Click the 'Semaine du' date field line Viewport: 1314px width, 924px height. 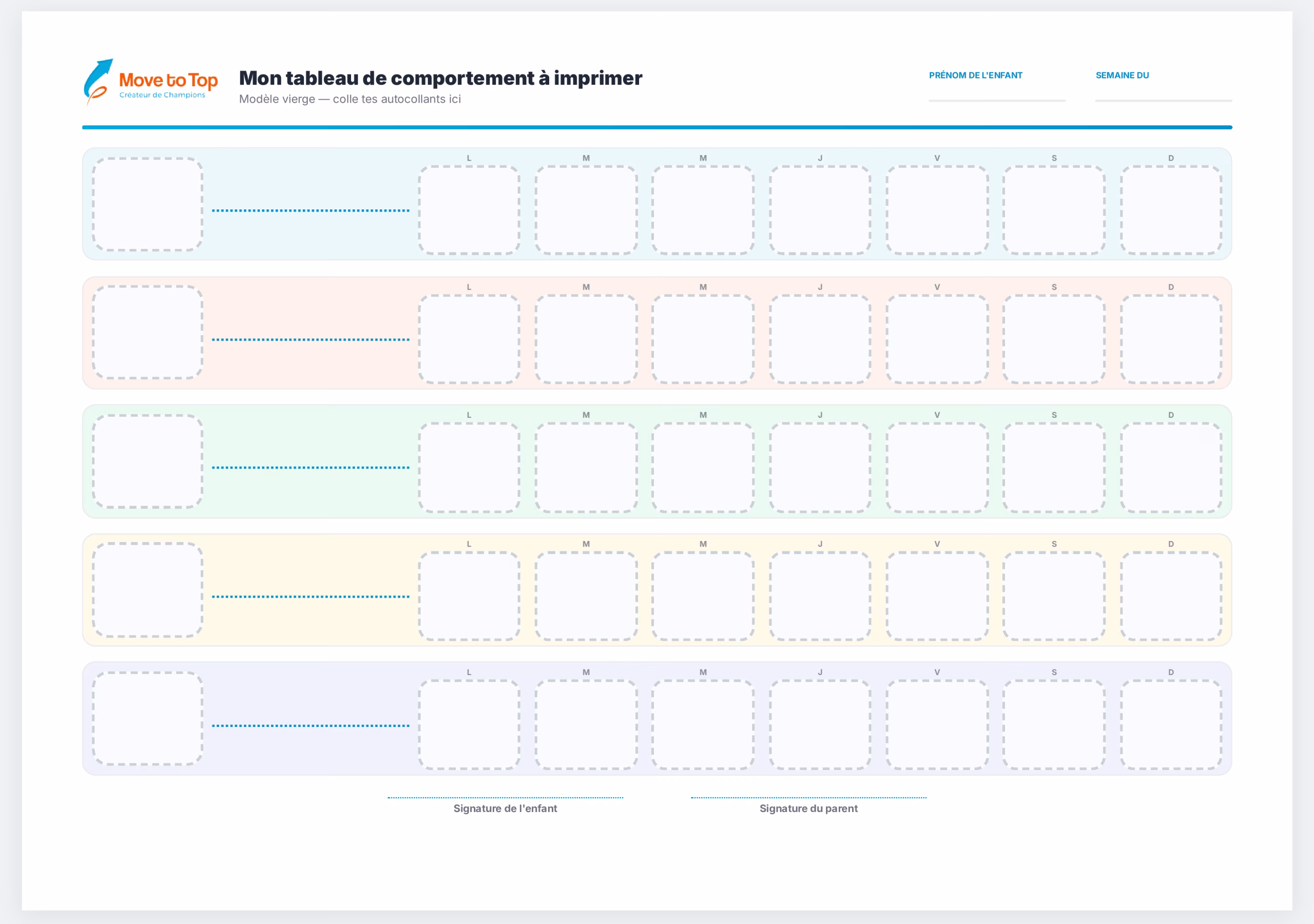click(1164, 100)
